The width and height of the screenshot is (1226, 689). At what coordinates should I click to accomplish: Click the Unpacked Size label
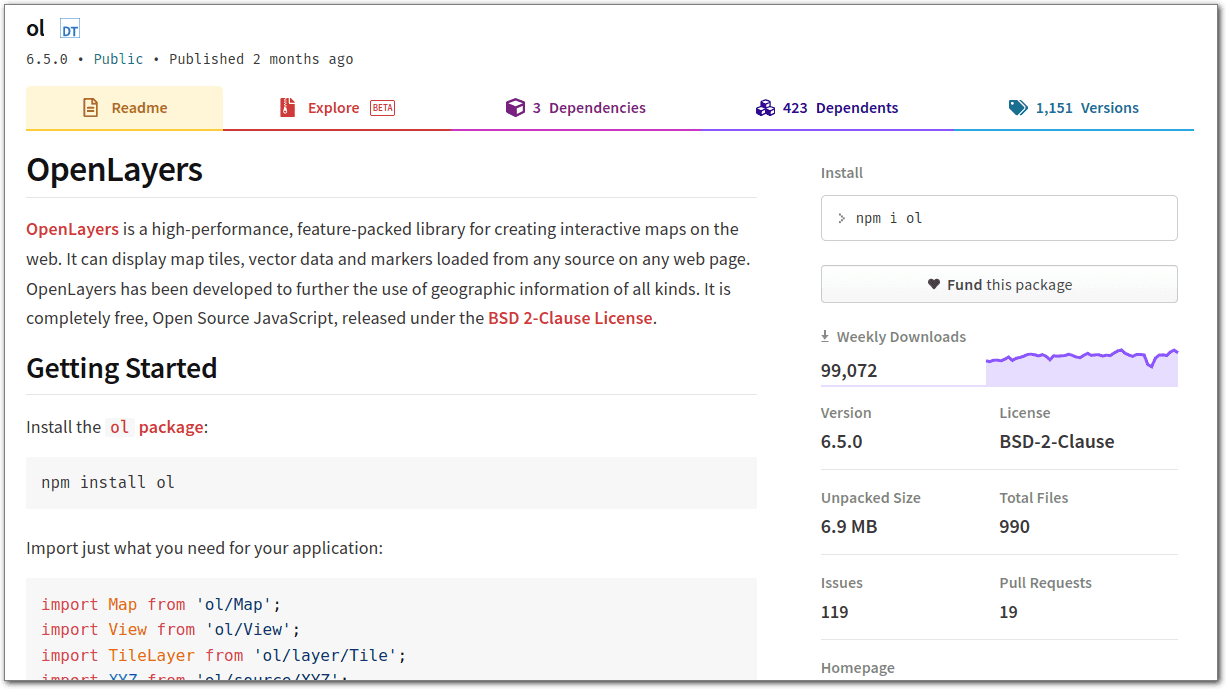coord(870,498)
